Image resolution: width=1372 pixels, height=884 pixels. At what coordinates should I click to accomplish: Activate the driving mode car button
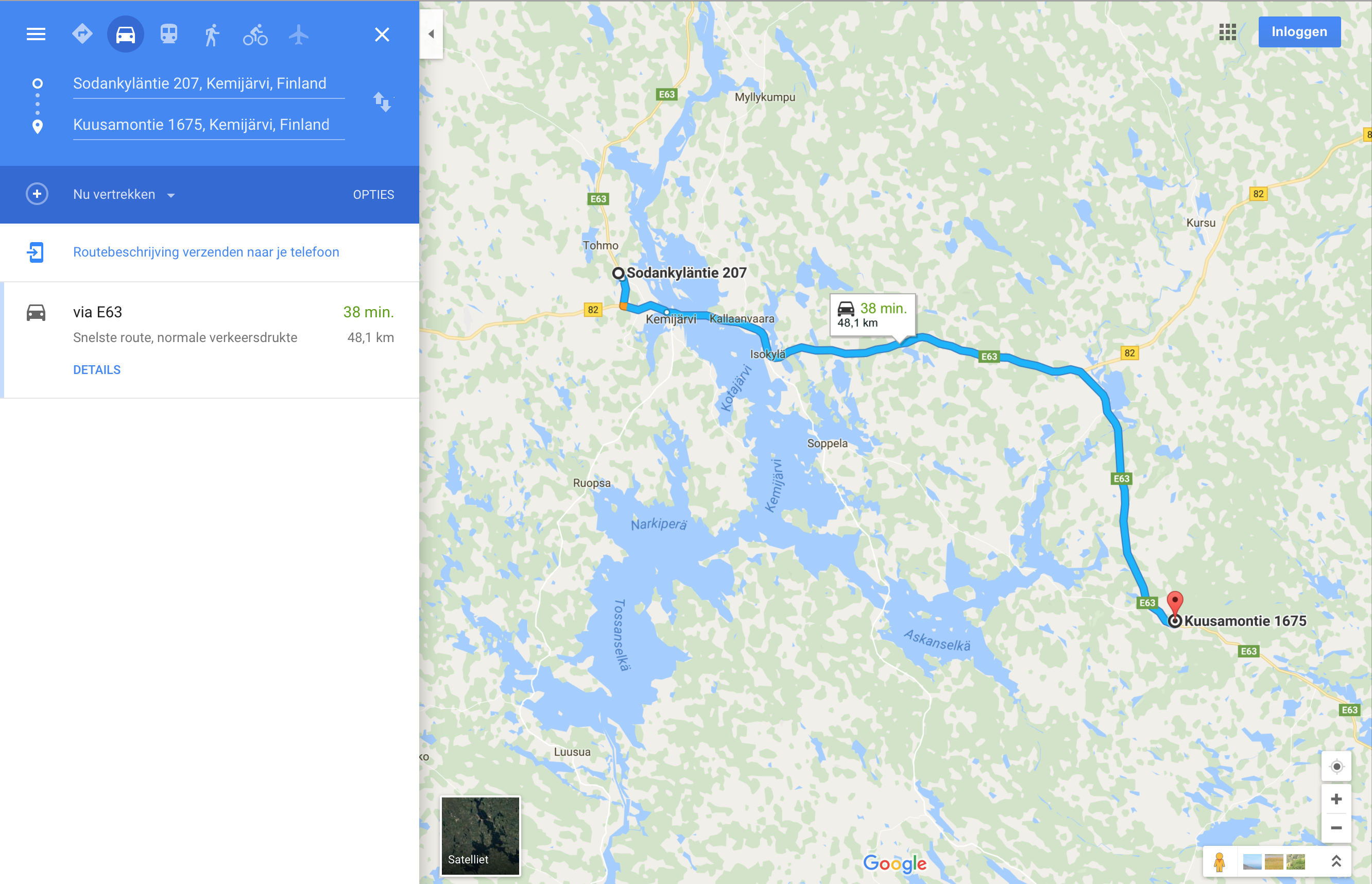[126, 34]
